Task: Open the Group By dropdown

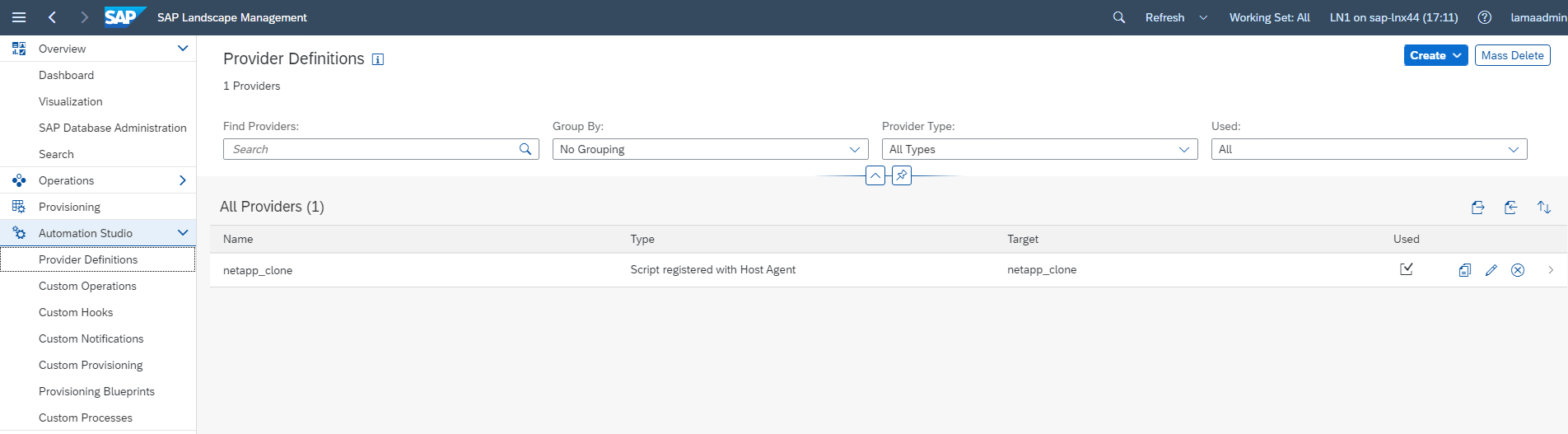Action: (710, 149)
